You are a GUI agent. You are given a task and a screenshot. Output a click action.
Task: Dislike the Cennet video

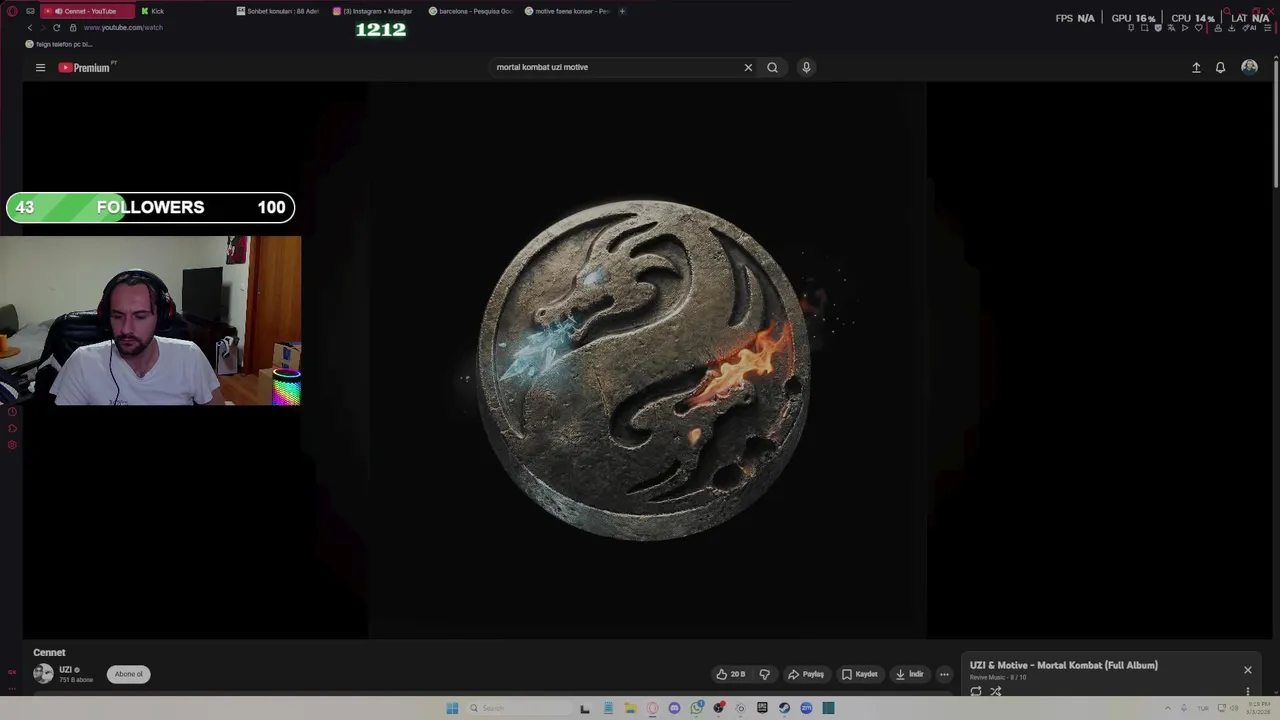(x=765, y=674)
